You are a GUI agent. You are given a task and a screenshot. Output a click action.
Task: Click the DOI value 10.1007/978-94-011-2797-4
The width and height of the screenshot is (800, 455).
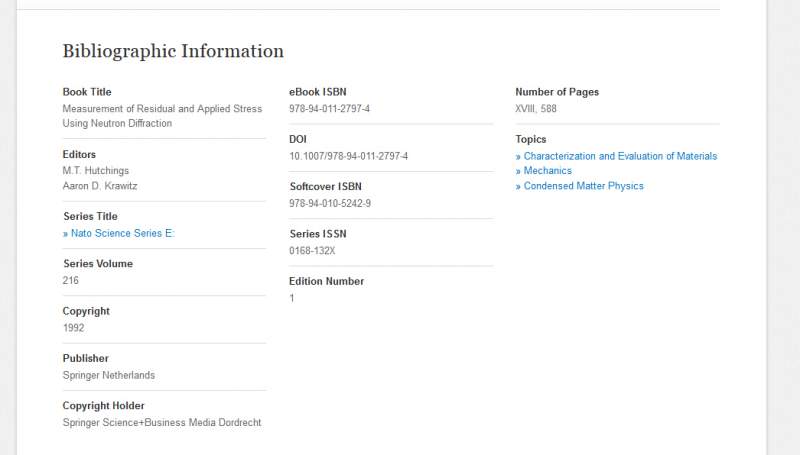click(x=348, y=156)
